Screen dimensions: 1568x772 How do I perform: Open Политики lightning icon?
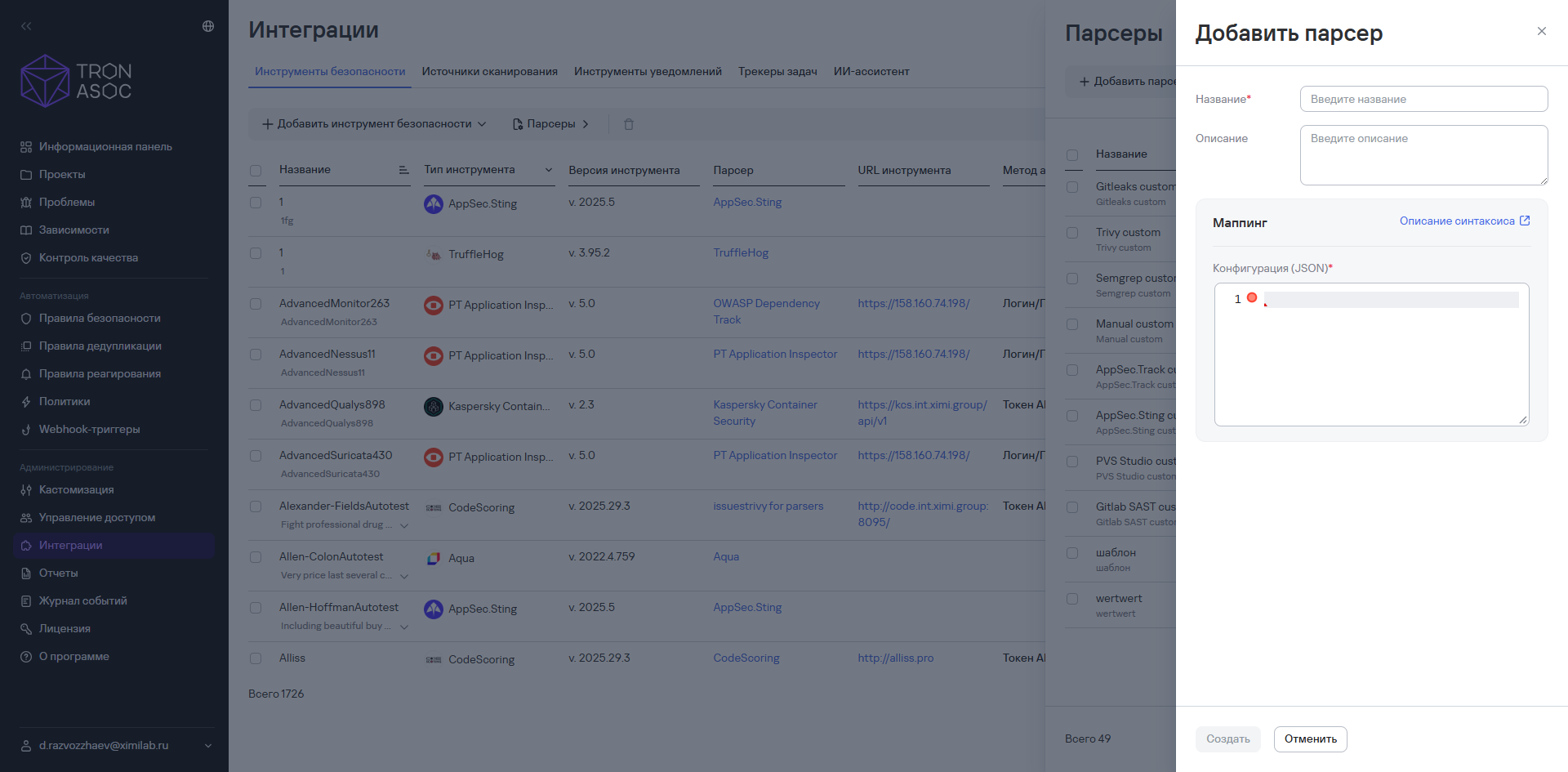click(x=26, y=402)
